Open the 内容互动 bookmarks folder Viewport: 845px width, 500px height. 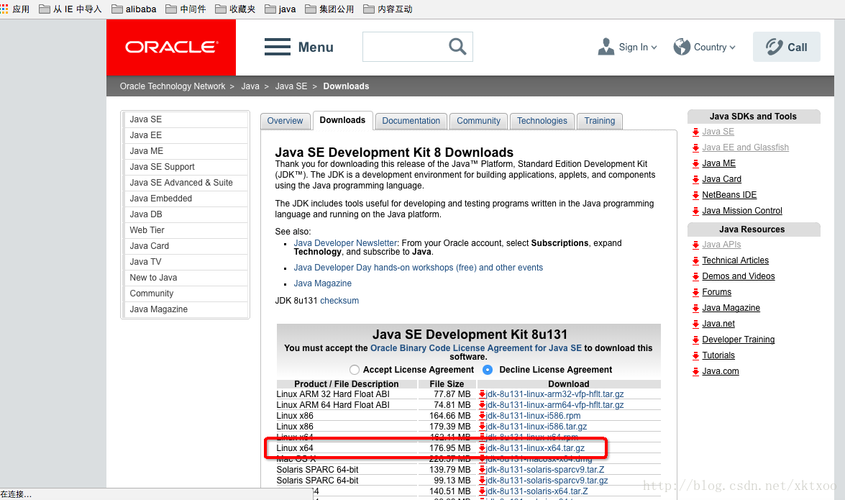coord(387,9)
